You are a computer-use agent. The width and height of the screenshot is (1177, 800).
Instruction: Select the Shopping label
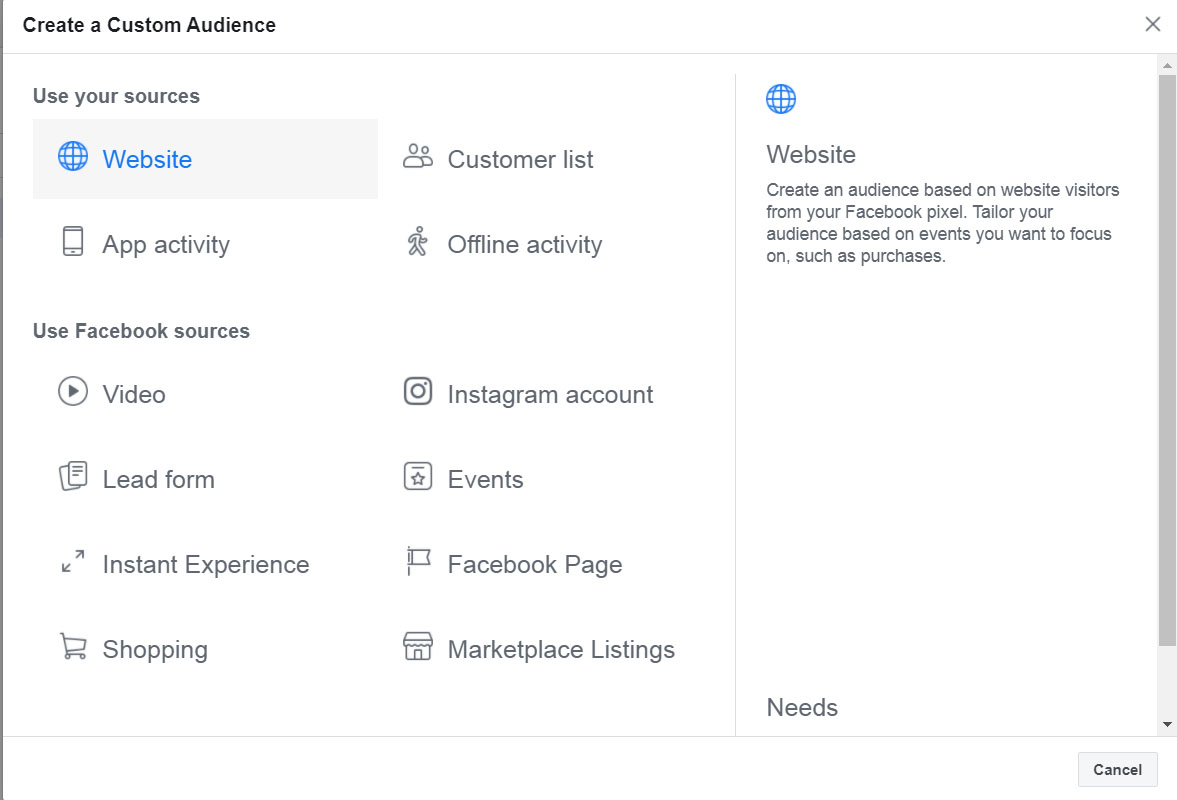[155, 650]
